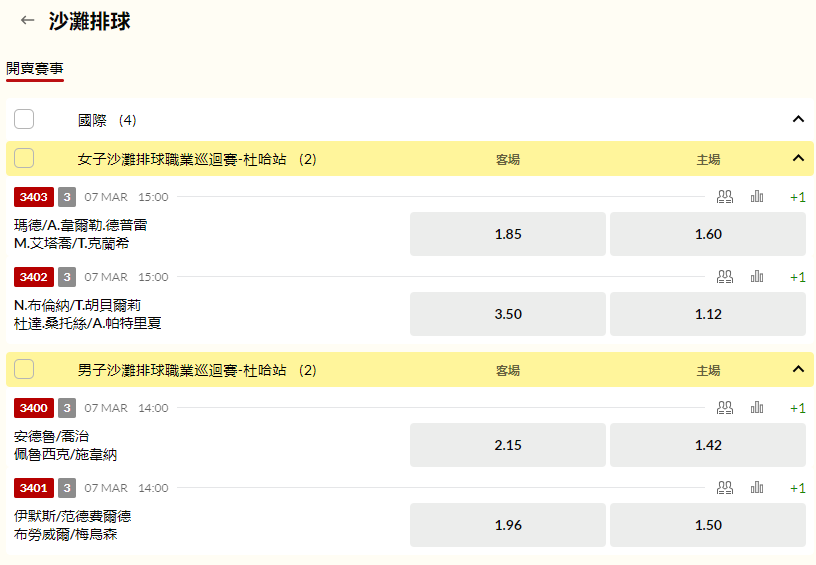The image size is (816, 565).
Task: Open statistics chart icon for match 3401
Action: point(757,488)
